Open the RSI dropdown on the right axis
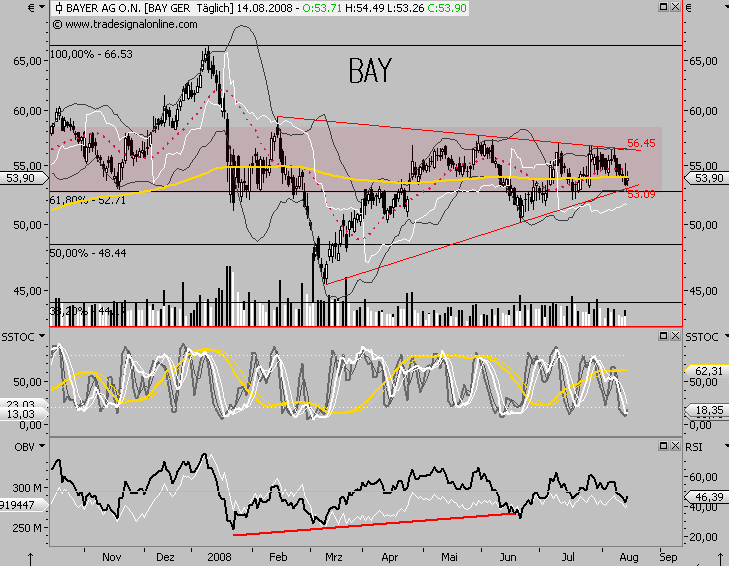729x566 pixels. click(726, 446)
